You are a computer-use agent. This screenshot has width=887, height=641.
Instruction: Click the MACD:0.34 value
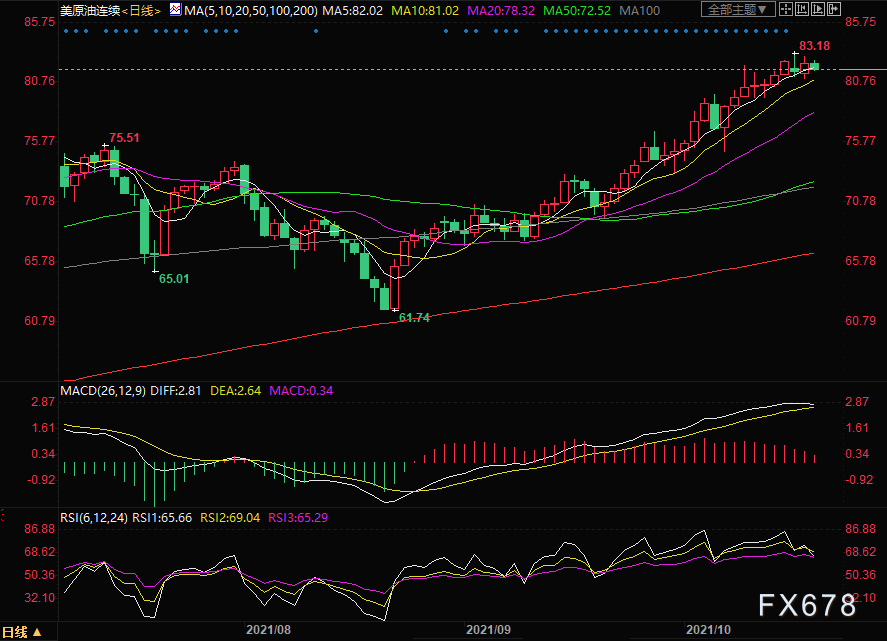[x=301, y=390]
